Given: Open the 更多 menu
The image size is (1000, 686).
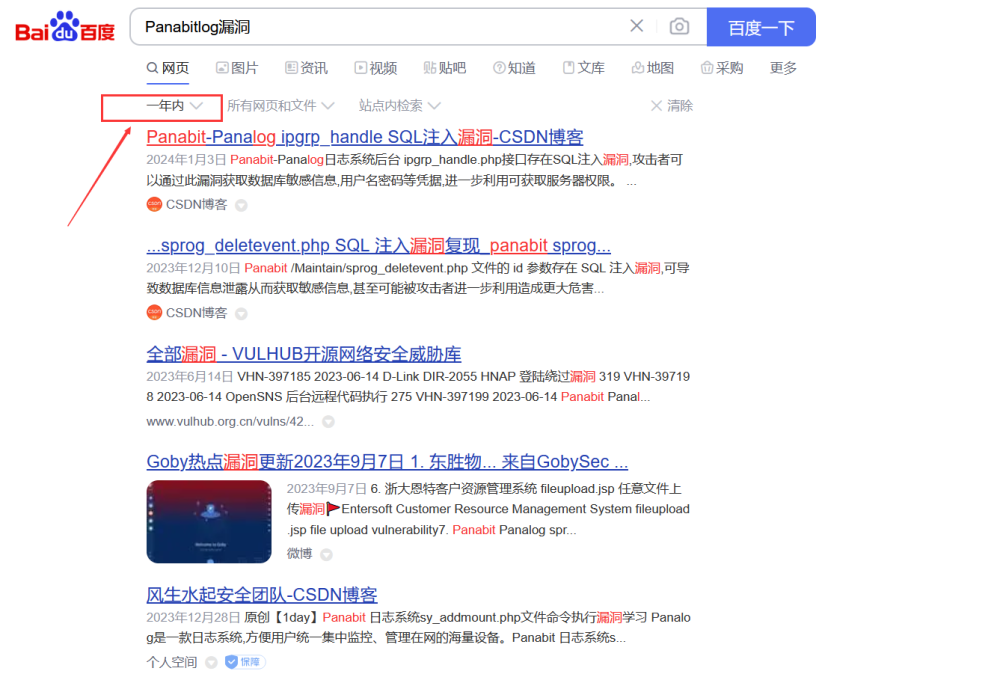Looking at the screenshot, I should pos(783,68).
